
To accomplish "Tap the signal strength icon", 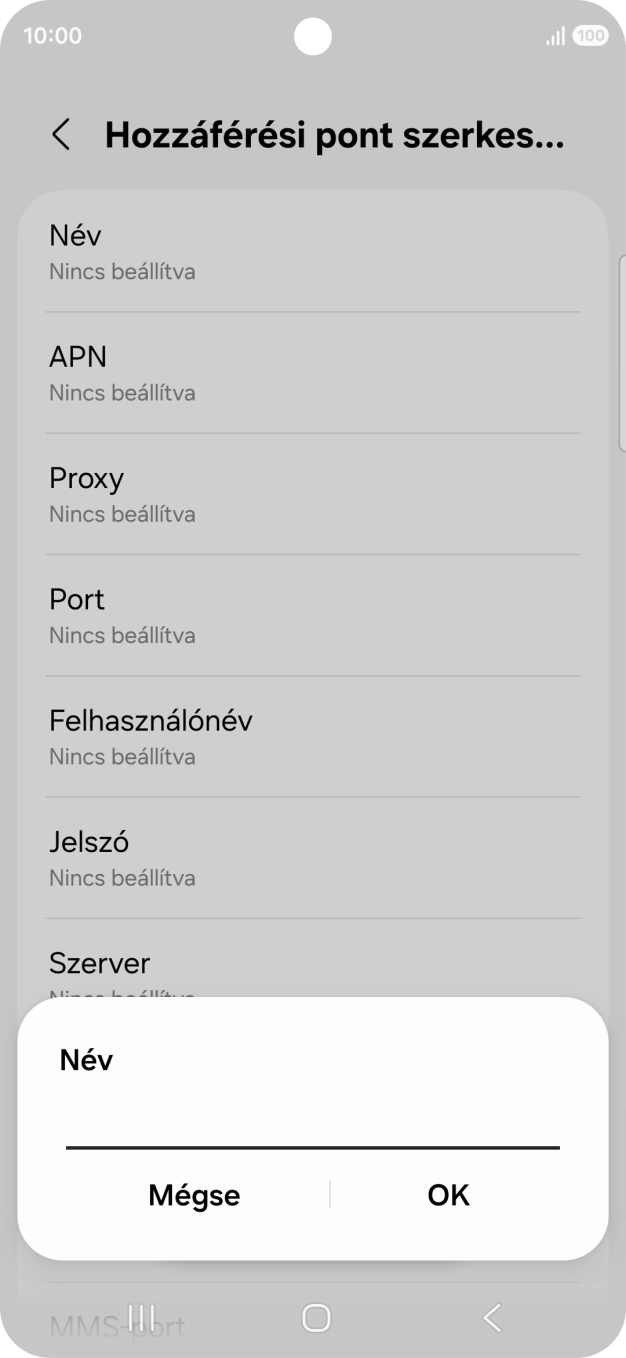I will point(554,35).
